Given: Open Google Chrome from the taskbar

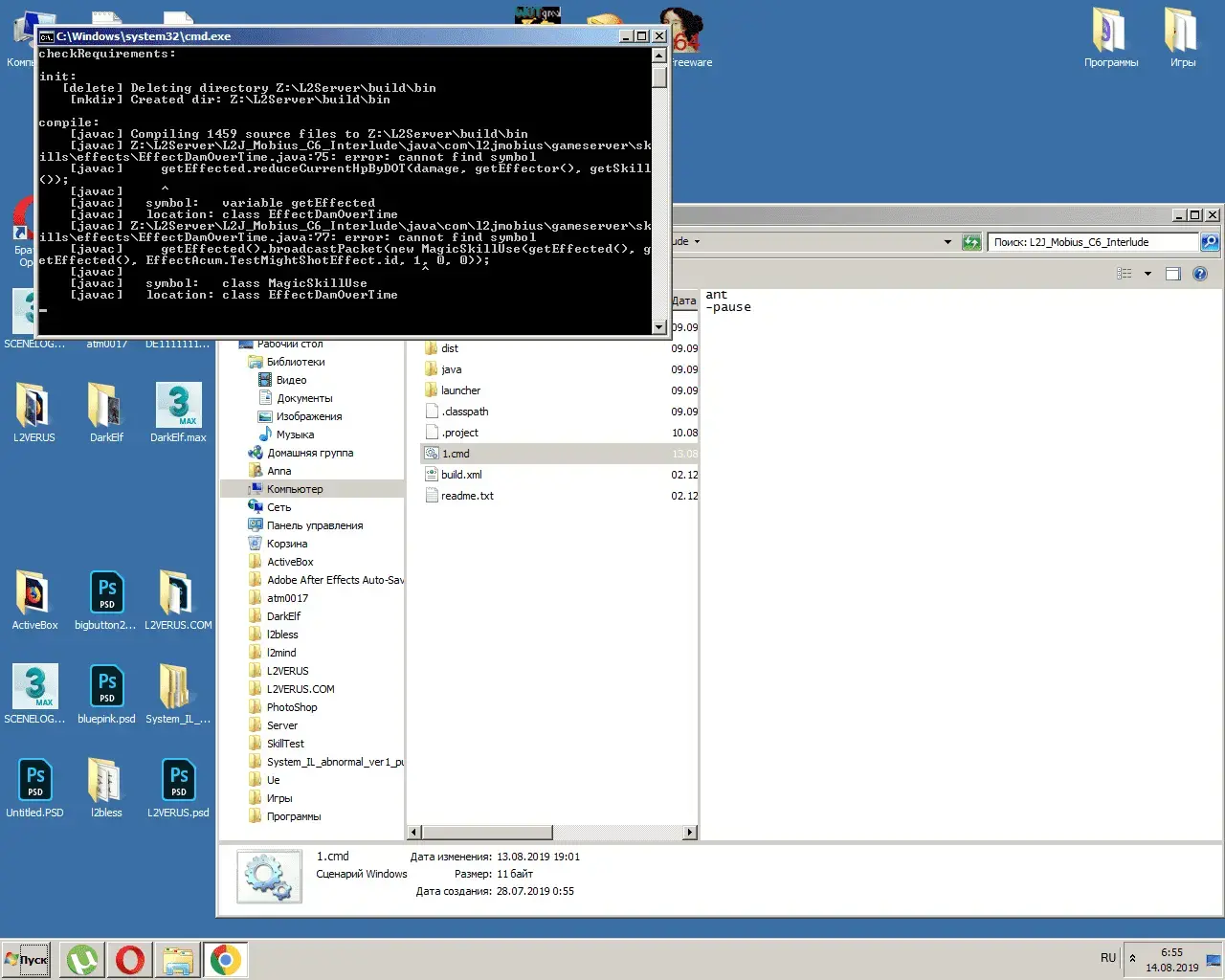Looking at the screenshot, I should [x=226, y=960].
